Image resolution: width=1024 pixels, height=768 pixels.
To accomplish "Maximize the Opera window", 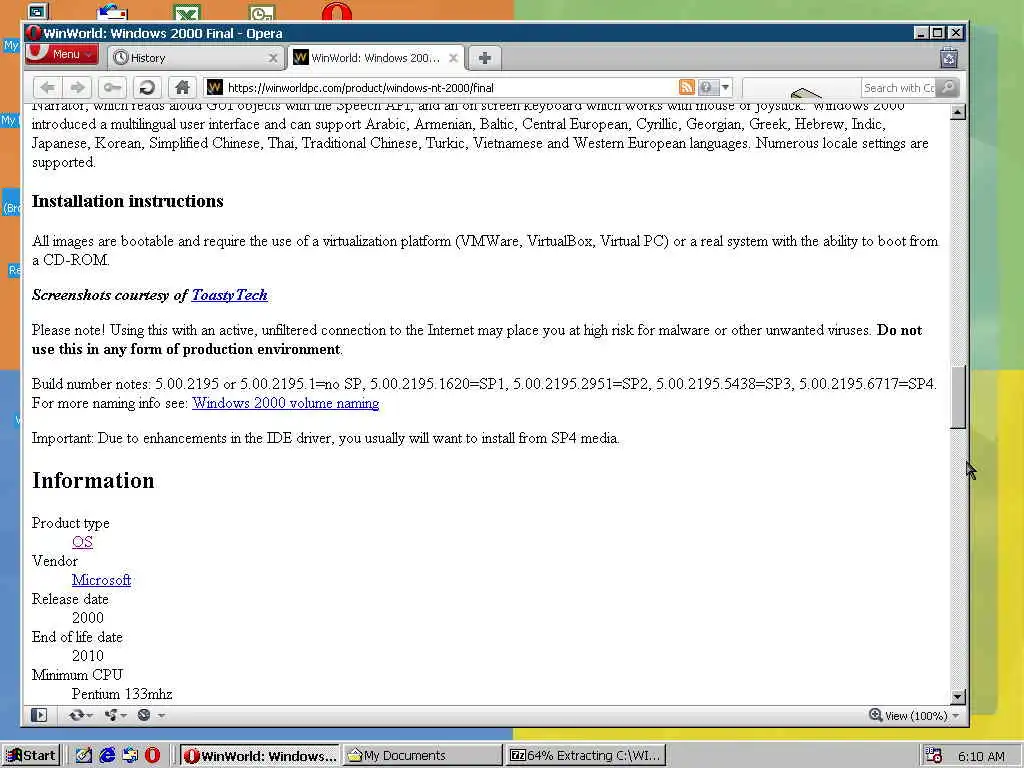I will click(x=938, y=33).
